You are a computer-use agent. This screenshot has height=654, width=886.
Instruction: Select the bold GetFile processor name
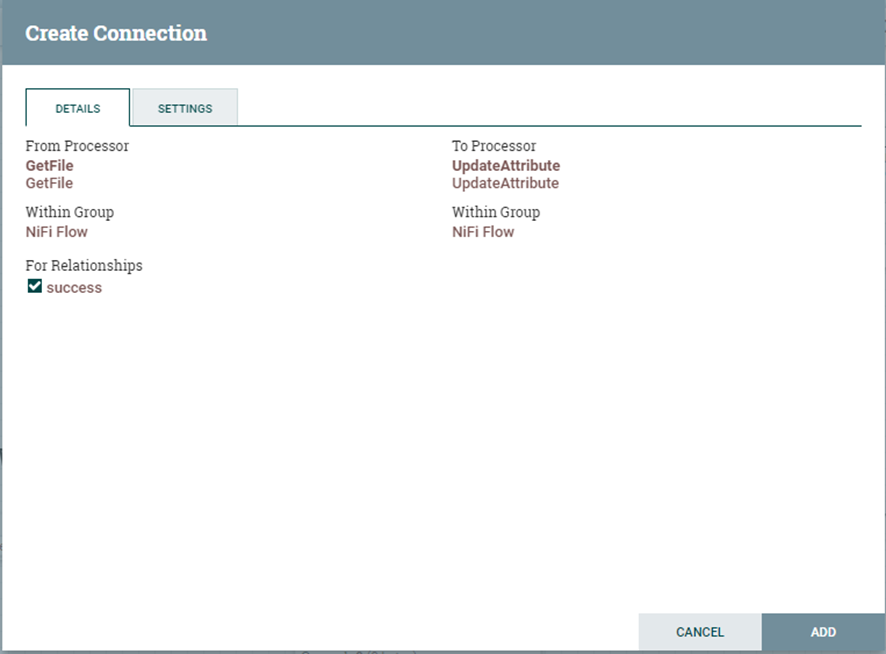pos(50,166)
